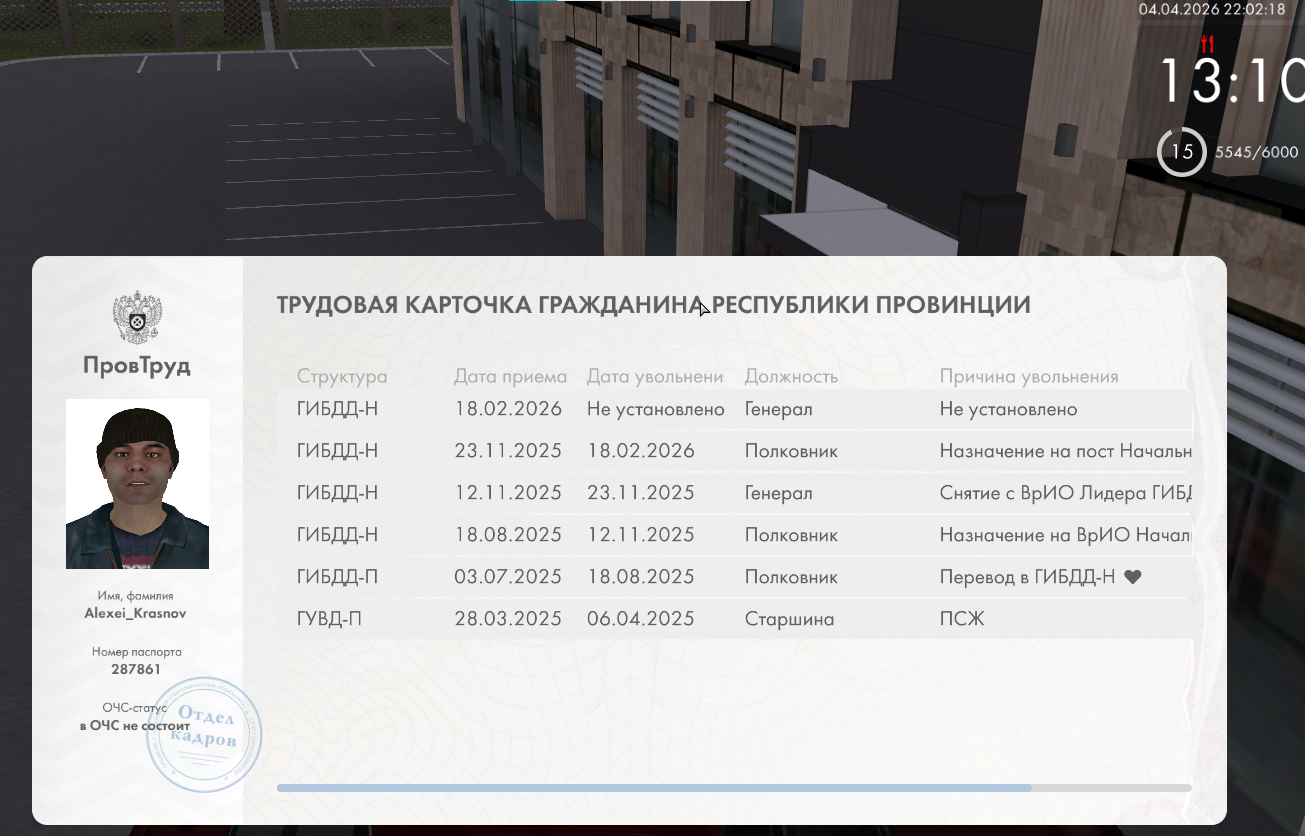The image size is (1305, 836).
Task: Click the level 15 circle indicator
Action: (1182, 152)
